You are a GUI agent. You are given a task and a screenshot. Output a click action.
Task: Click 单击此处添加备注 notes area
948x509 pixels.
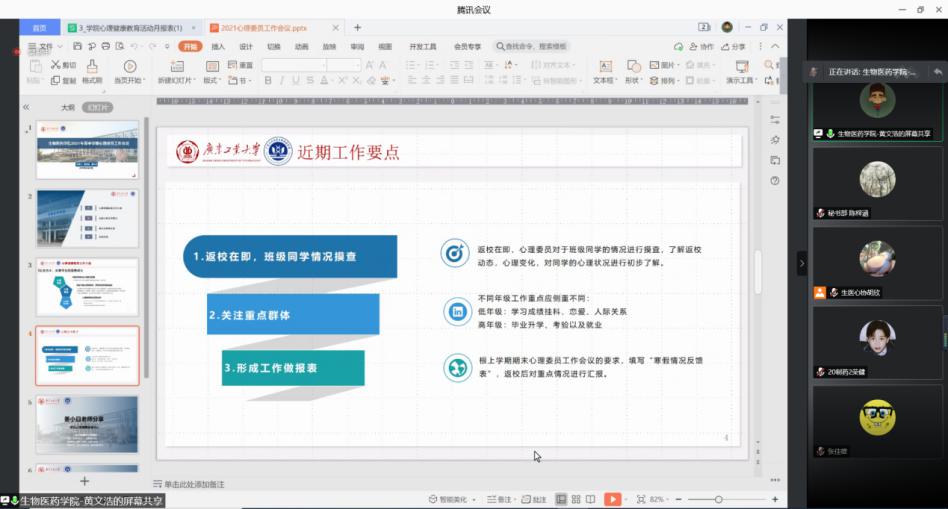tap(194, 484)
